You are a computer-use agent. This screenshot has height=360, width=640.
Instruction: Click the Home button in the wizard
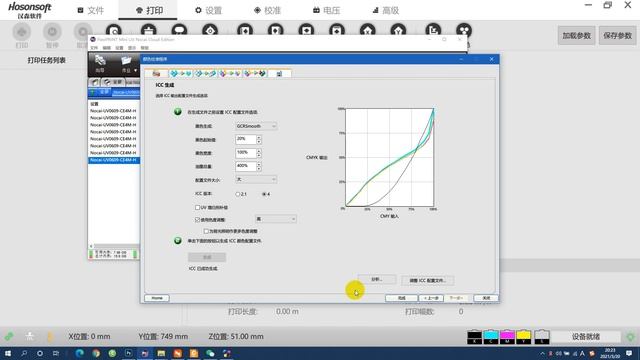tap(157, 298)
